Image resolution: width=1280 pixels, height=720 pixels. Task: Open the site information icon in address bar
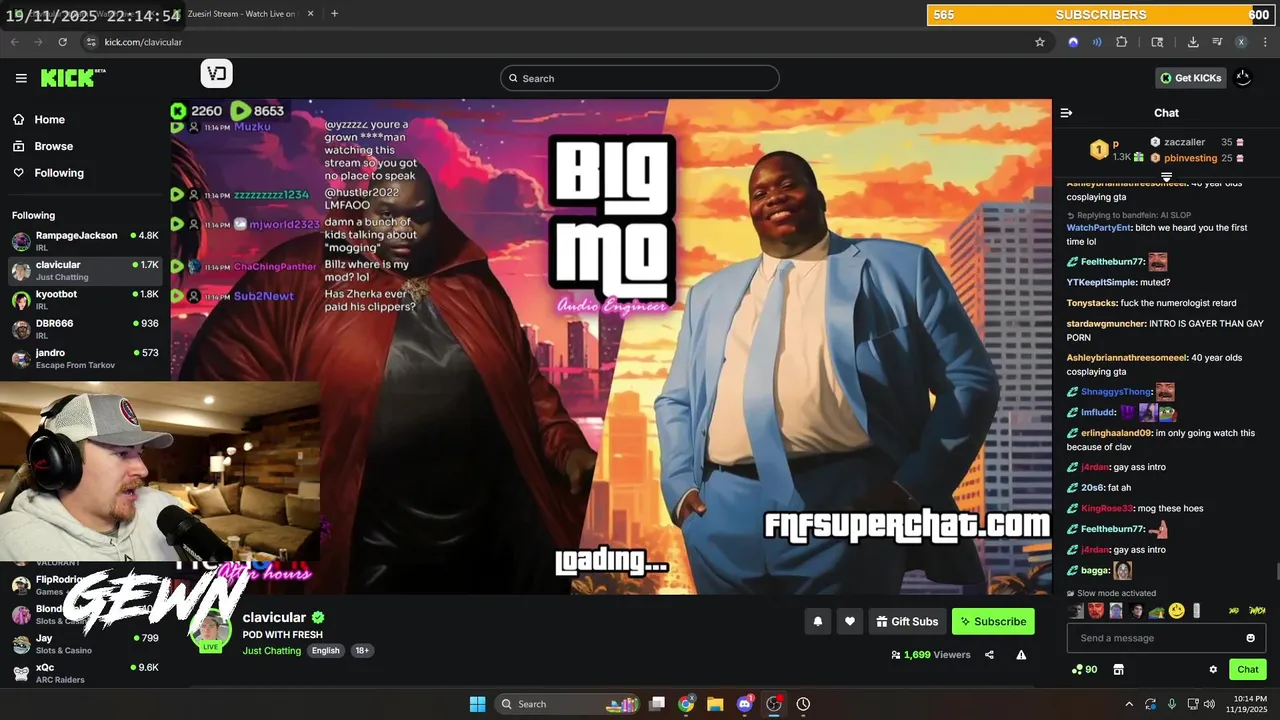pyautogui.click(x=91, y=42)
